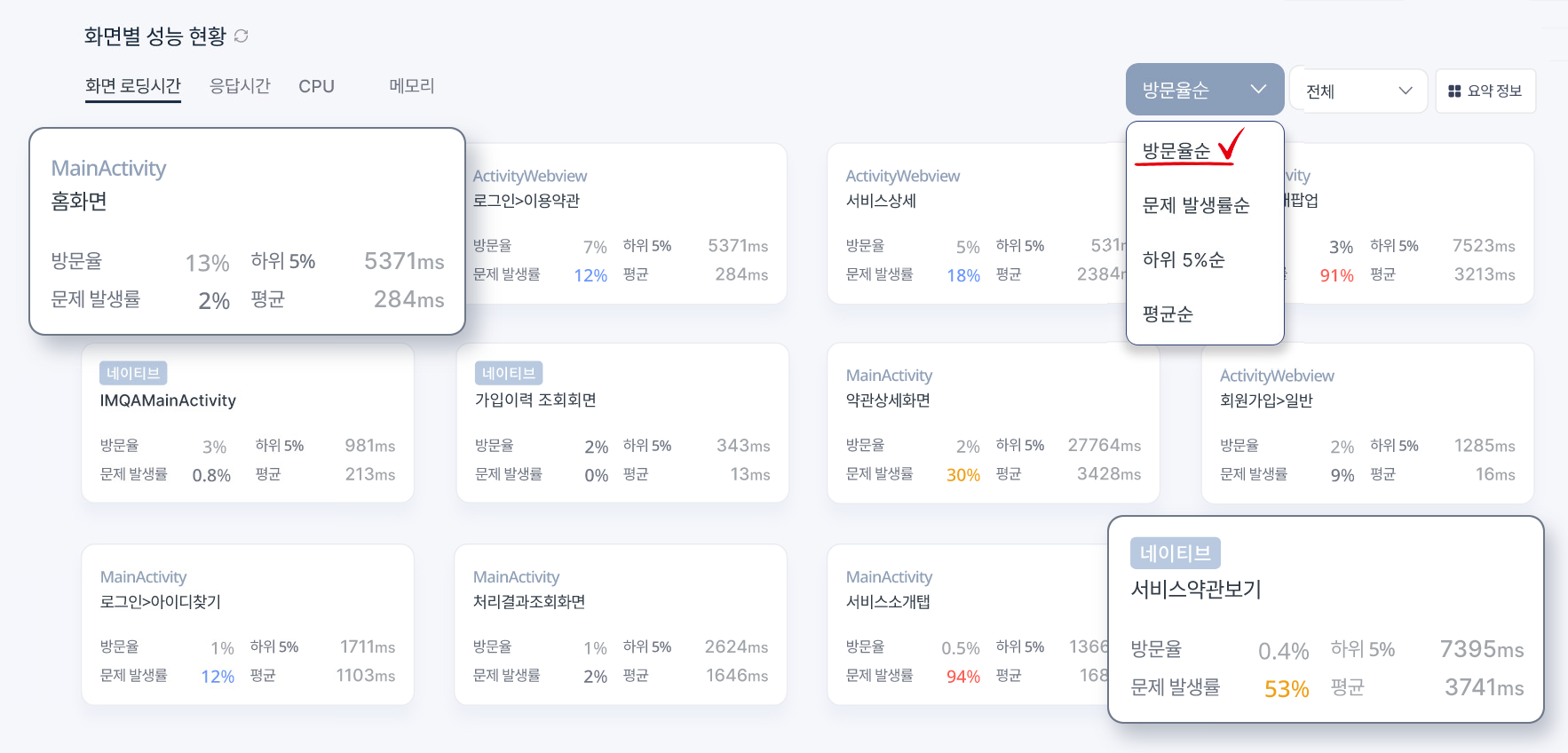This screenshot has height=753, width=1568.
Task: Switch to the 메모리 tab
Action: coord(411,86)
